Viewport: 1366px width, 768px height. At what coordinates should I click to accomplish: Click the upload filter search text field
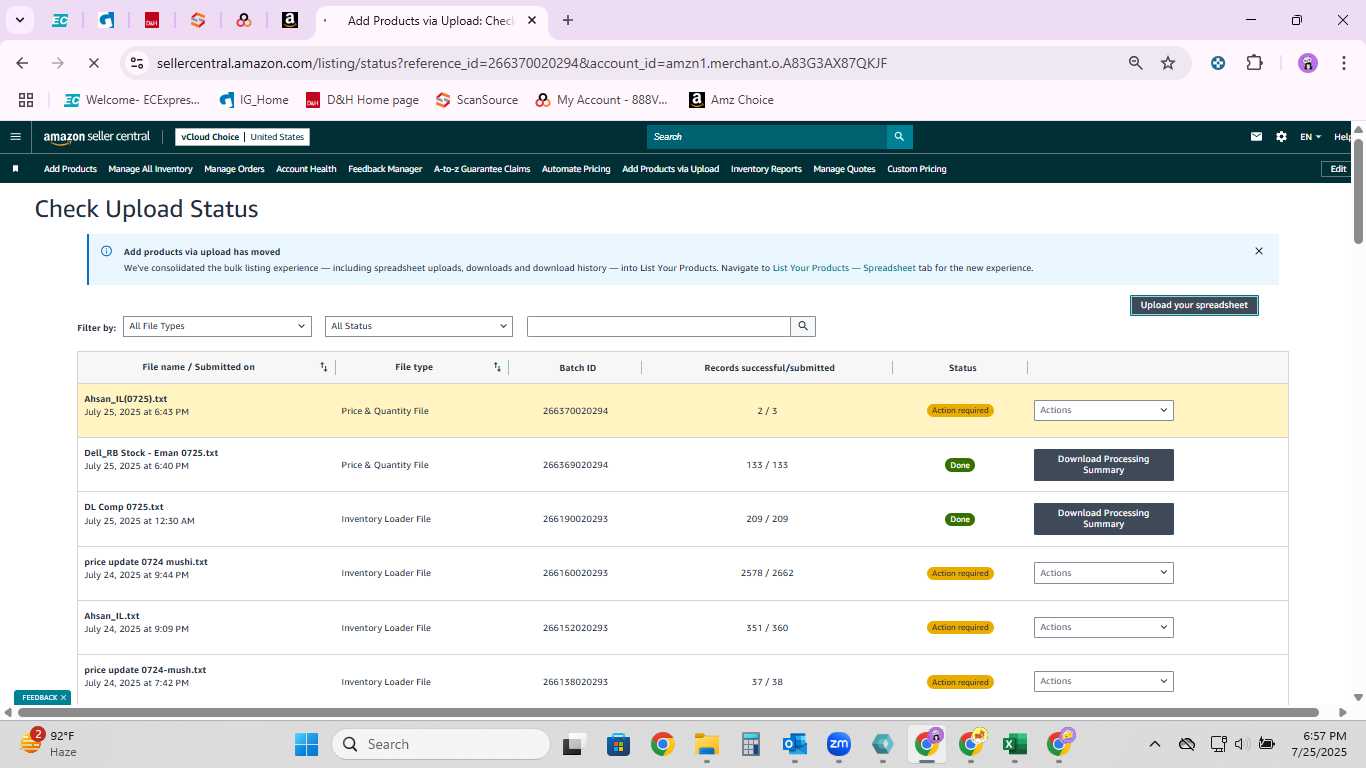coord(659,326)
